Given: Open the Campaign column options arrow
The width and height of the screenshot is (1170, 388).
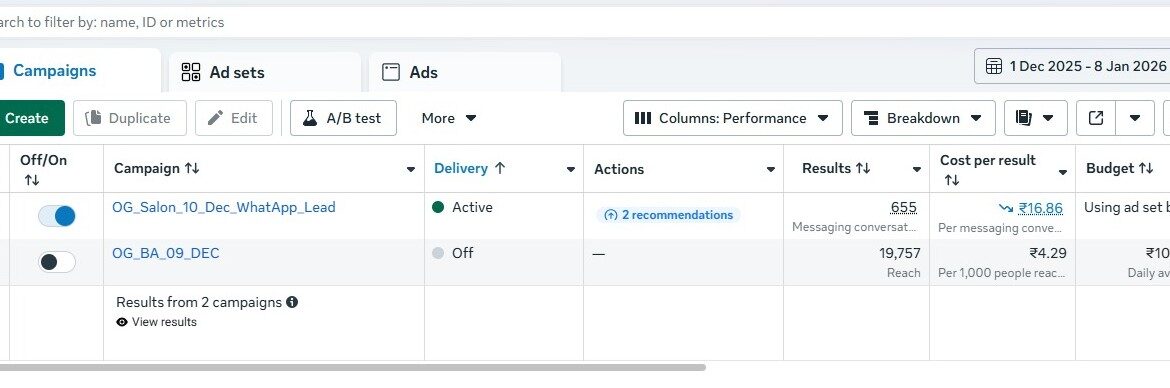Looking at the screenshot, I should coord(410,169).
